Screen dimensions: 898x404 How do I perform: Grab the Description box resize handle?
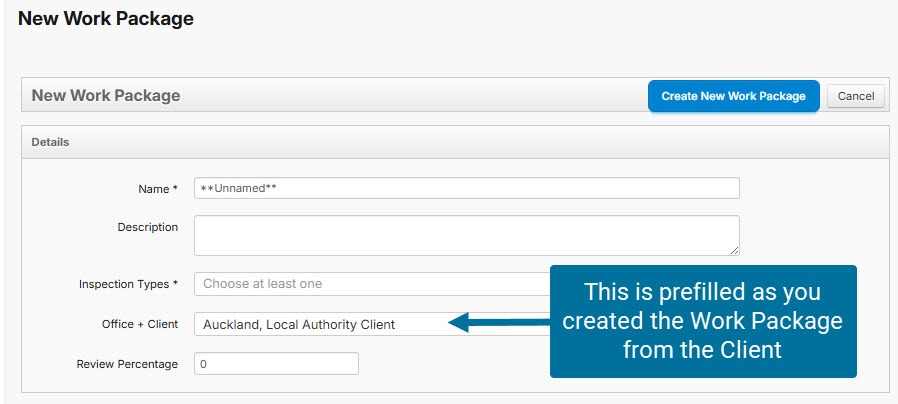pos(734,250)
